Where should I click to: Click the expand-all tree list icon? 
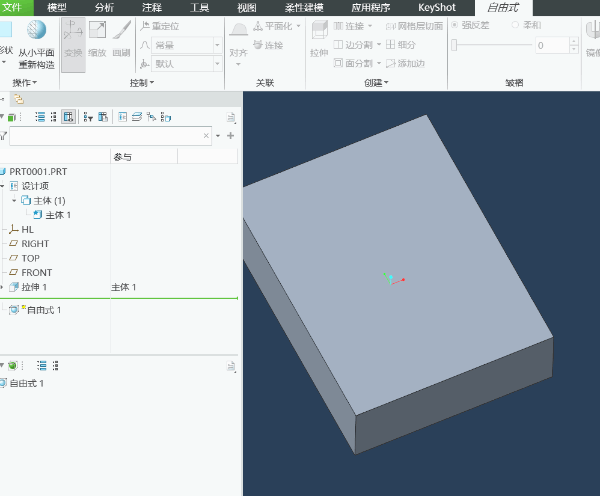(40, 117)
